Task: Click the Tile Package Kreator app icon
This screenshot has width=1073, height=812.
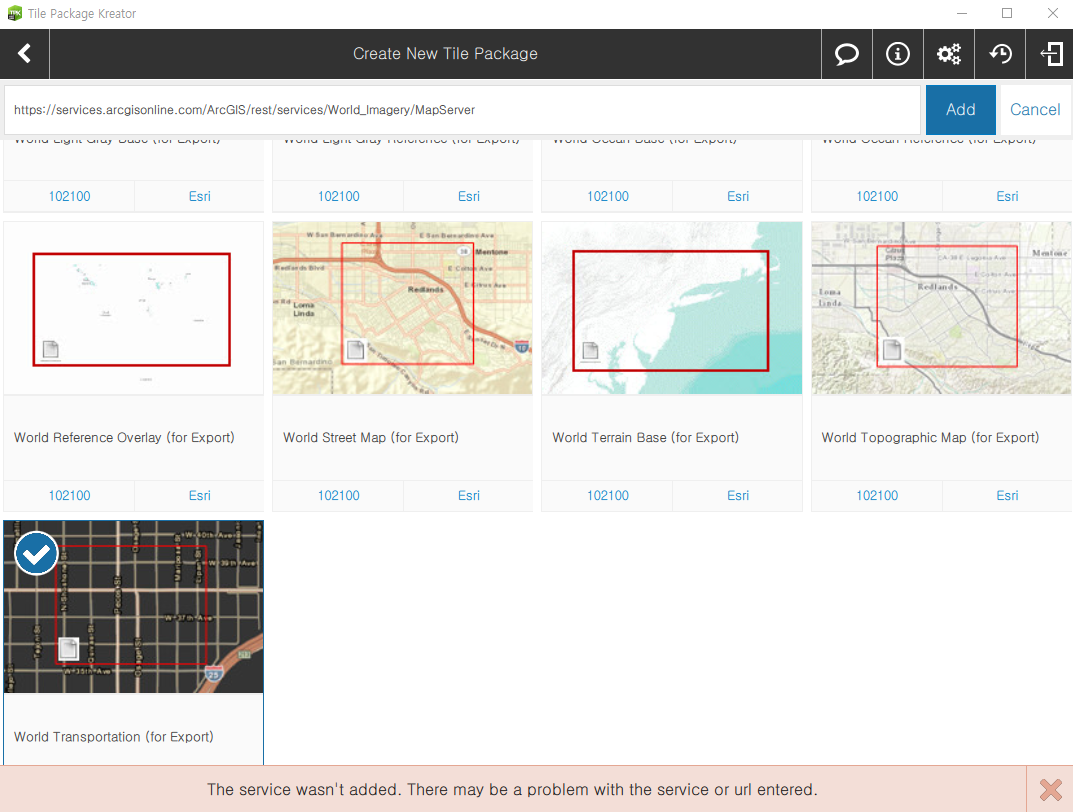Action: (14, 13)
